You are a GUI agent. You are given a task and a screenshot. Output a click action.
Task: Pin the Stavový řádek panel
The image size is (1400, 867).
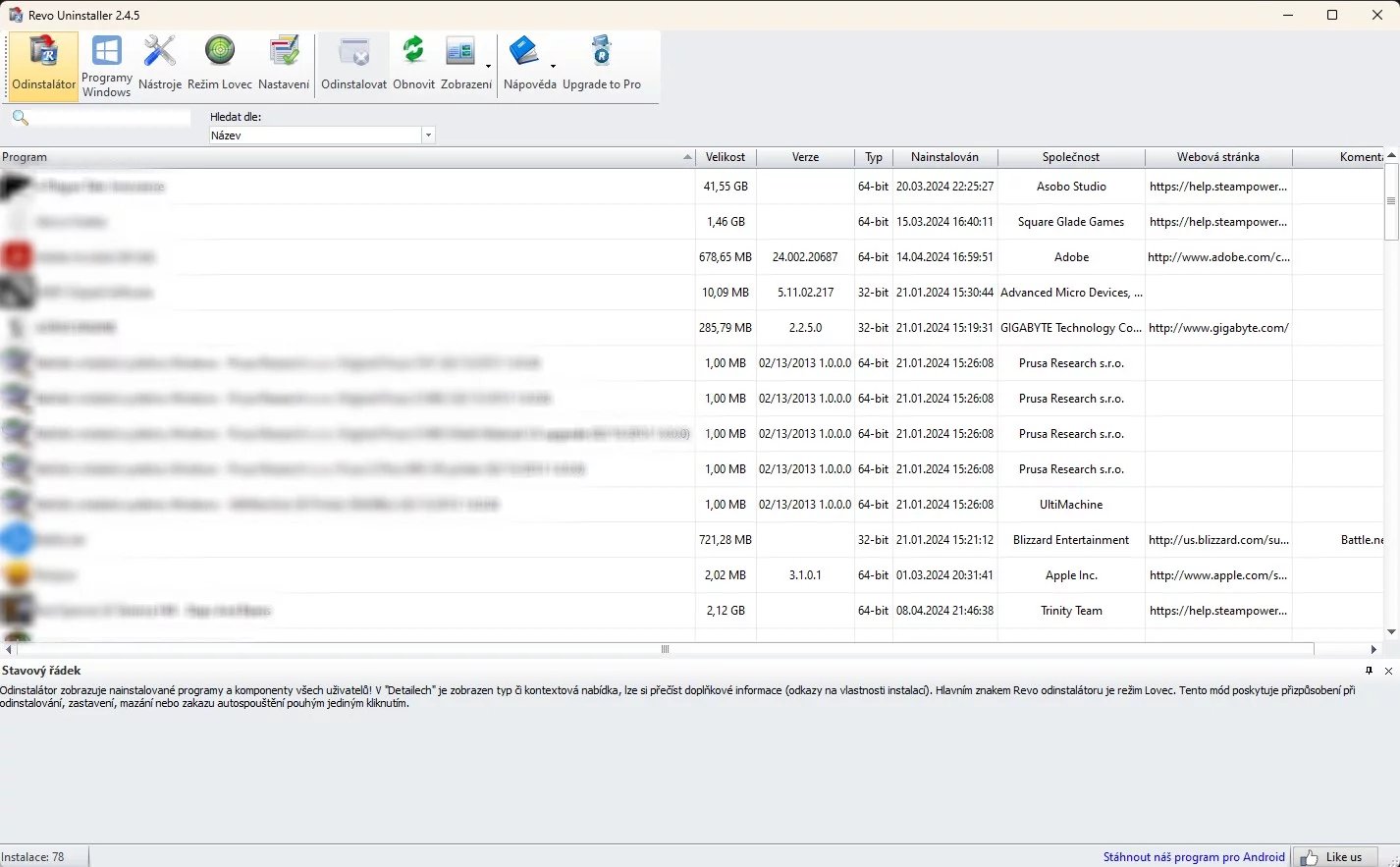tap(1370, 671)
